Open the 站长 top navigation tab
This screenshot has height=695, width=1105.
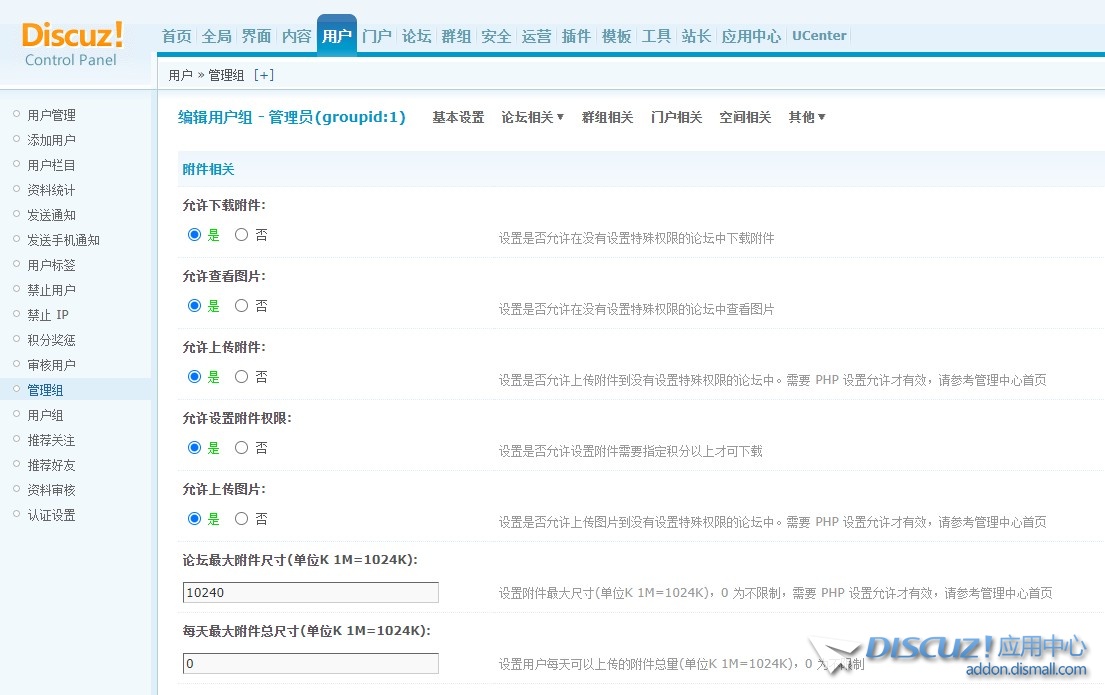point(696,36)
